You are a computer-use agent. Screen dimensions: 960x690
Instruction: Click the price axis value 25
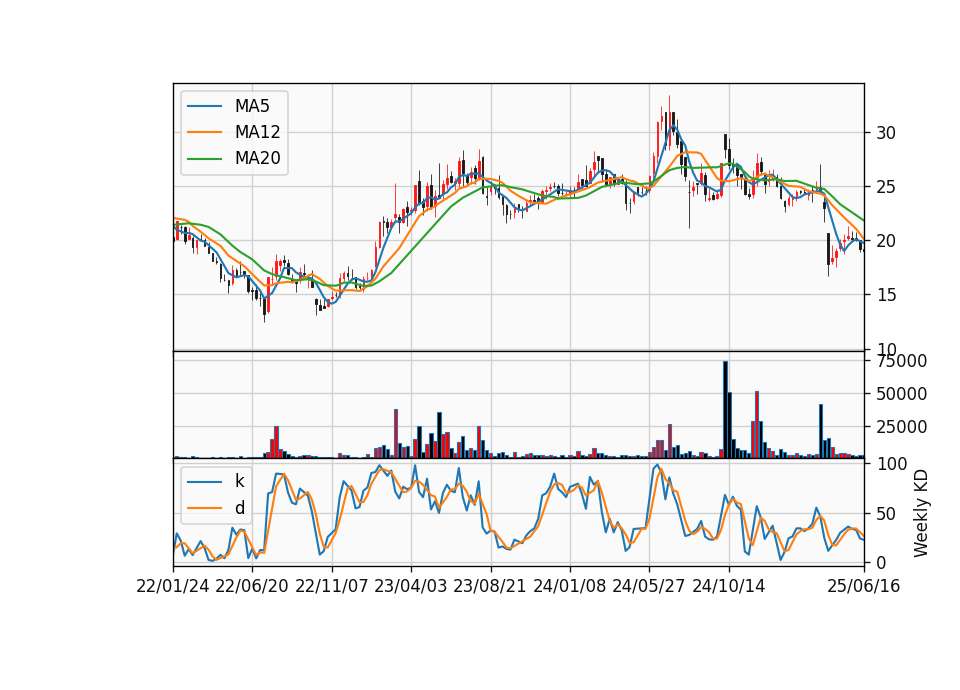[x=886, y=187]
